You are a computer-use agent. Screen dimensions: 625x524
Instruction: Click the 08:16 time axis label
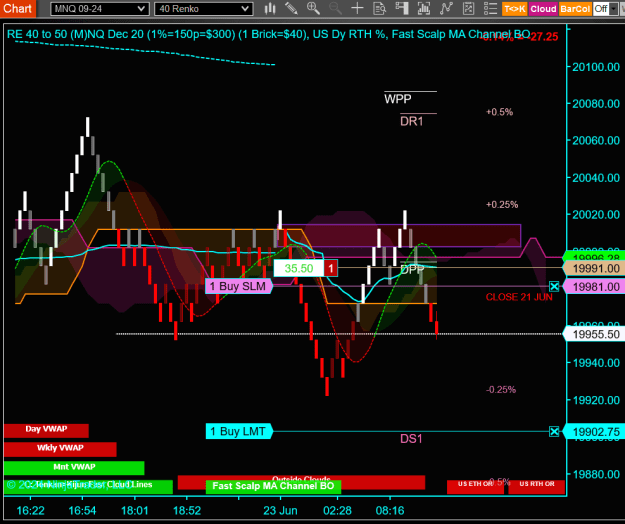(x=390, y=510)
